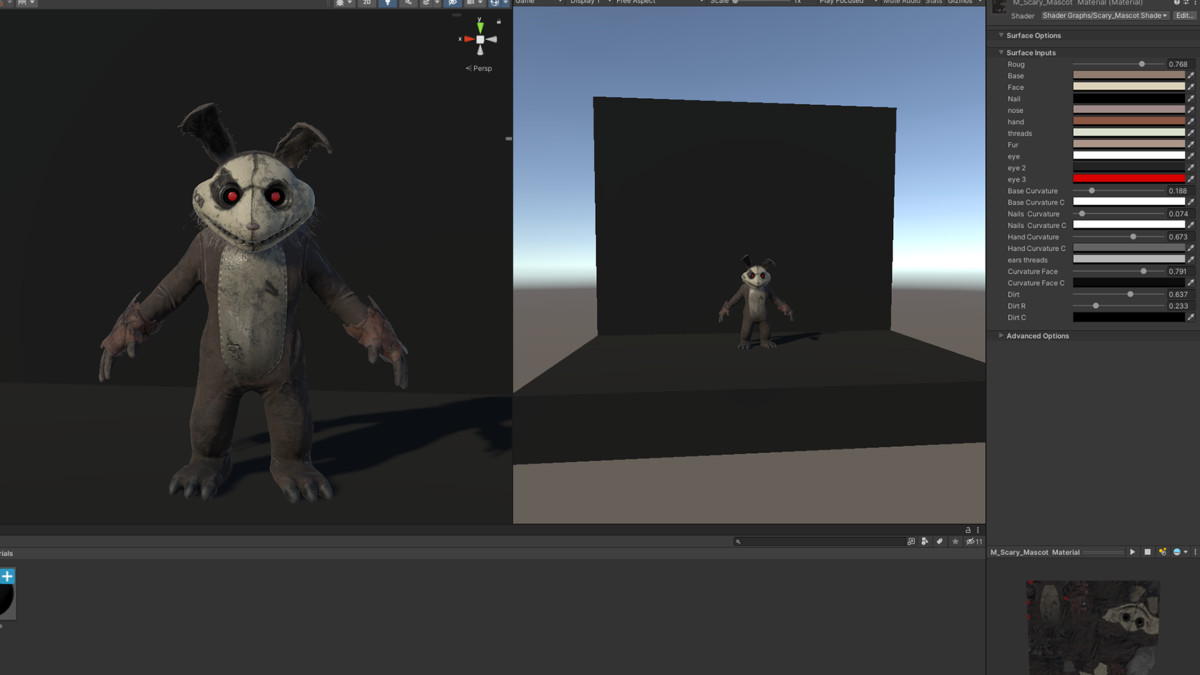This screenshot has width=1200, height=675.
Task: Click Persp label to switch projection
Action: click(480, 69)
